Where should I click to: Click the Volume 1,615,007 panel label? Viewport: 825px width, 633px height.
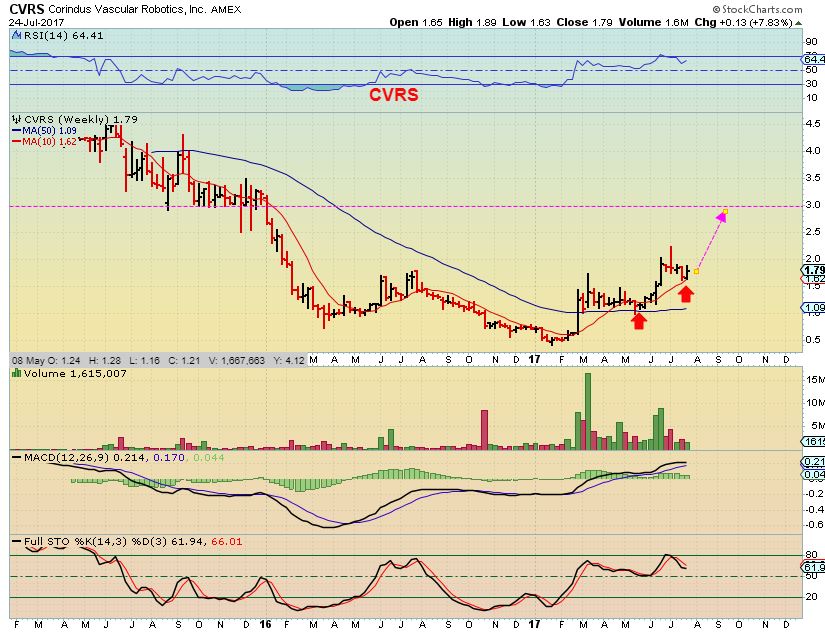pyautogui.click(x=74, y=374)
